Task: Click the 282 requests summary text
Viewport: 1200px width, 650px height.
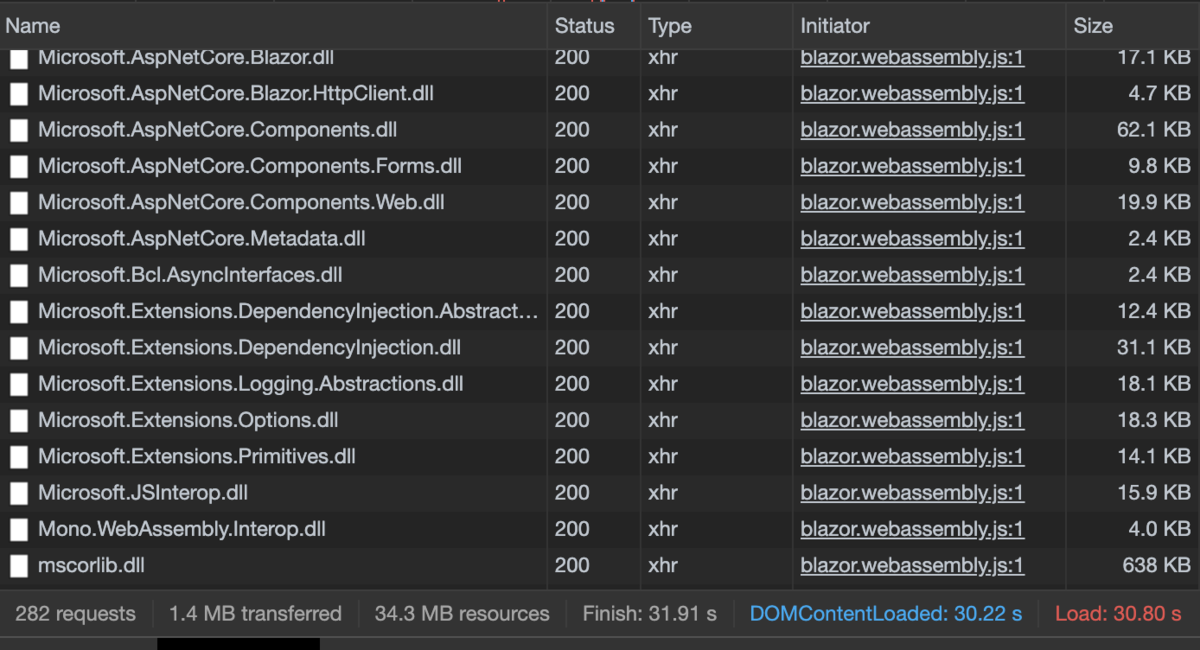Action: click(x=75, y=613)
